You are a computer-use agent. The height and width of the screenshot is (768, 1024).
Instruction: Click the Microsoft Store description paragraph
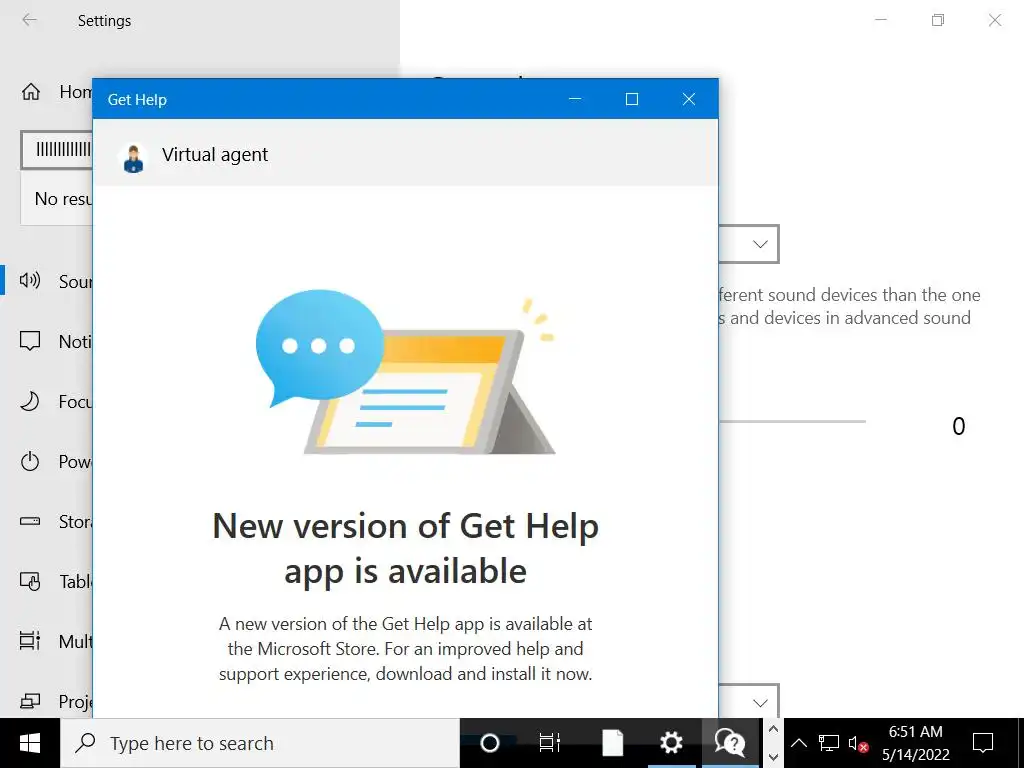point(406,649)
